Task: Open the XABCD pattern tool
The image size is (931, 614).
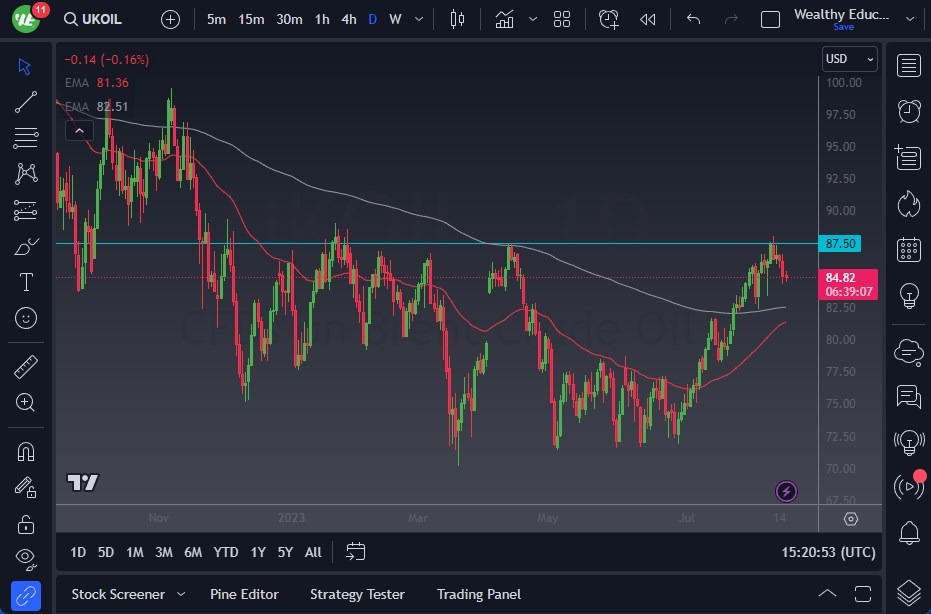Action: tap(25, 173)
